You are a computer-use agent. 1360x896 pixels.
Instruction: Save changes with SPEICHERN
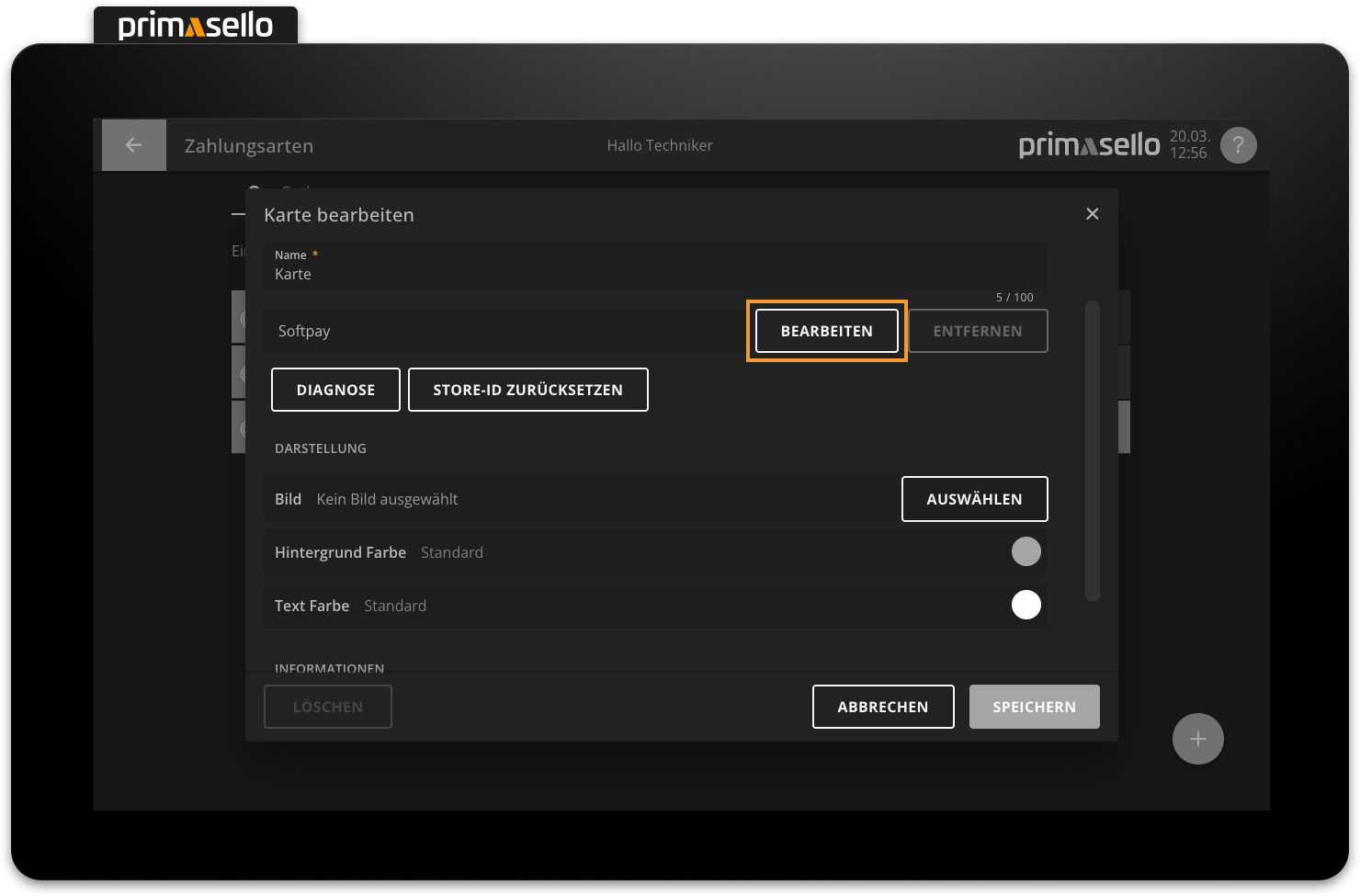(1034, 707)
